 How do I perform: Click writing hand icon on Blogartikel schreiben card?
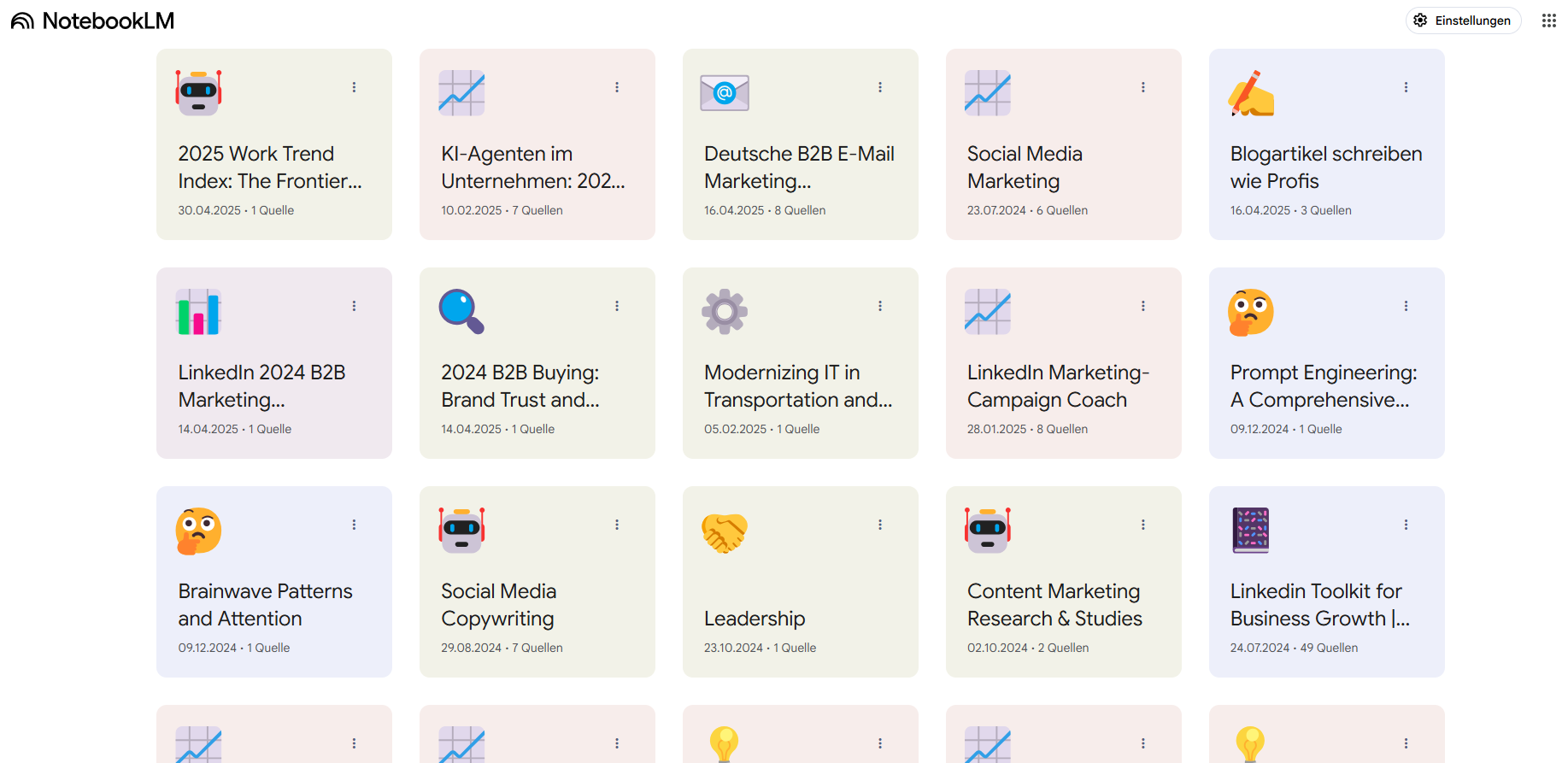1251,92
